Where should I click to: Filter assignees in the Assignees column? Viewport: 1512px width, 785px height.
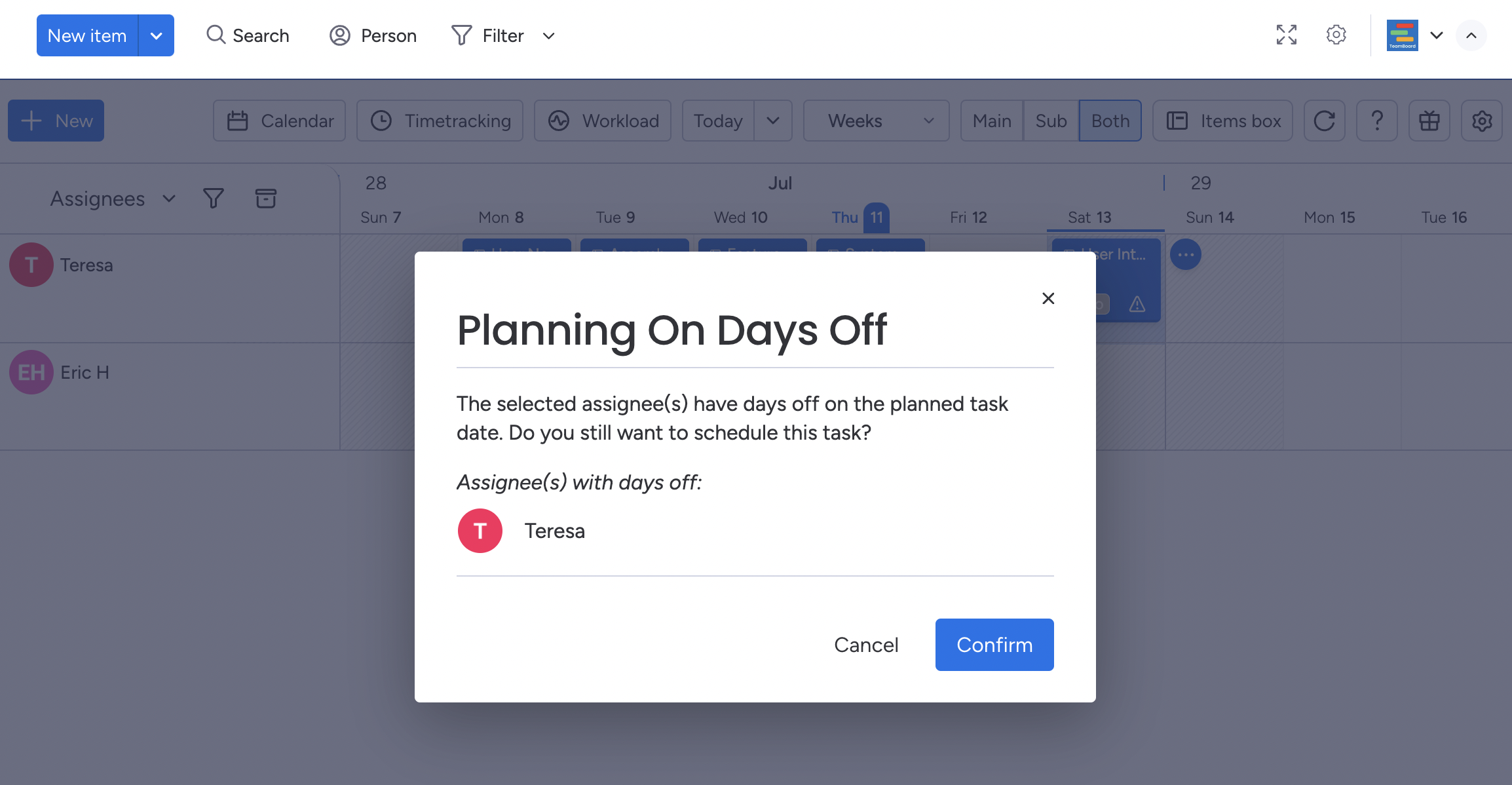click(213, 199)
